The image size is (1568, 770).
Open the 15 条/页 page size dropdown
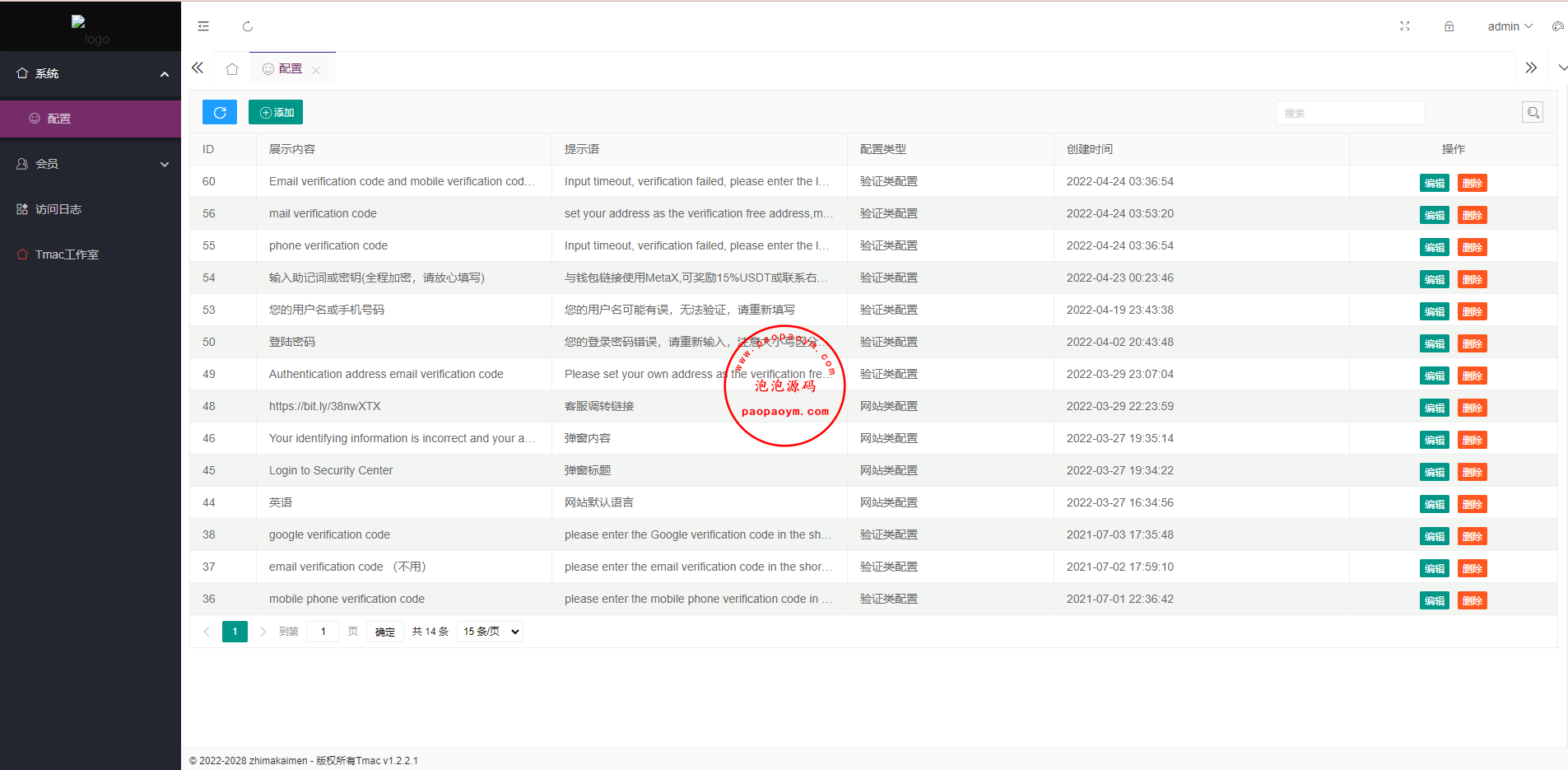click(491, 632)
